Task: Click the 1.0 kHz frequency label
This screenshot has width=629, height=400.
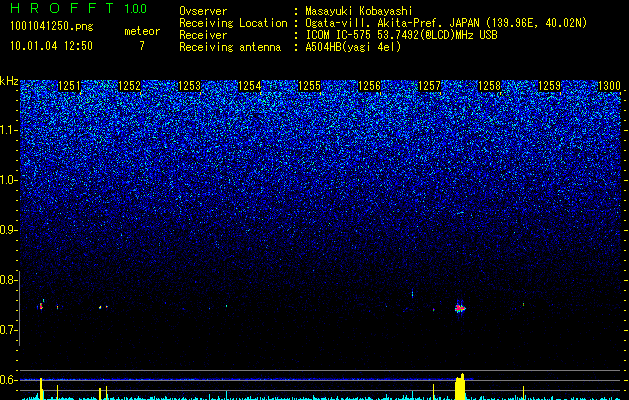Action: [8, 180]
